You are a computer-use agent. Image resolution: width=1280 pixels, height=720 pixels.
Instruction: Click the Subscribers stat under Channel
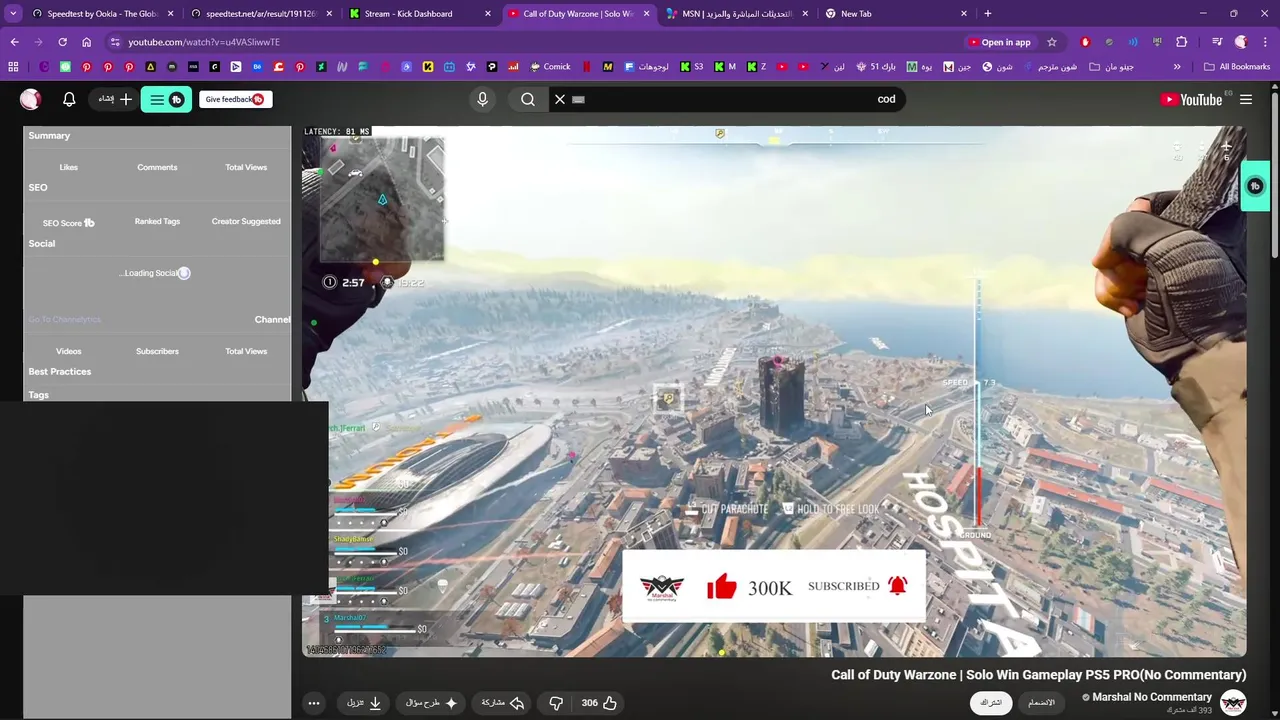tap(157, 351)
